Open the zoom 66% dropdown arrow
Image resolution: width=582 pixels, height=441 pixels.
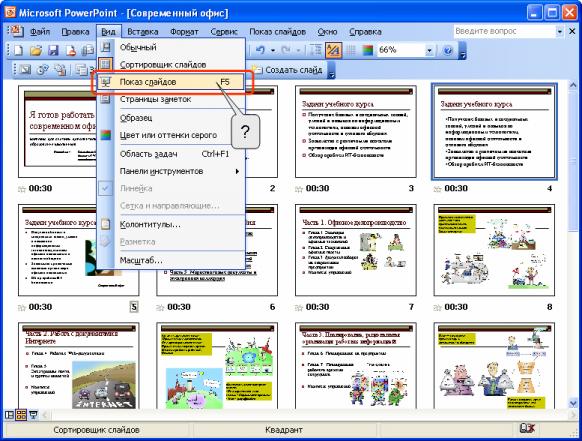point(429,50)
